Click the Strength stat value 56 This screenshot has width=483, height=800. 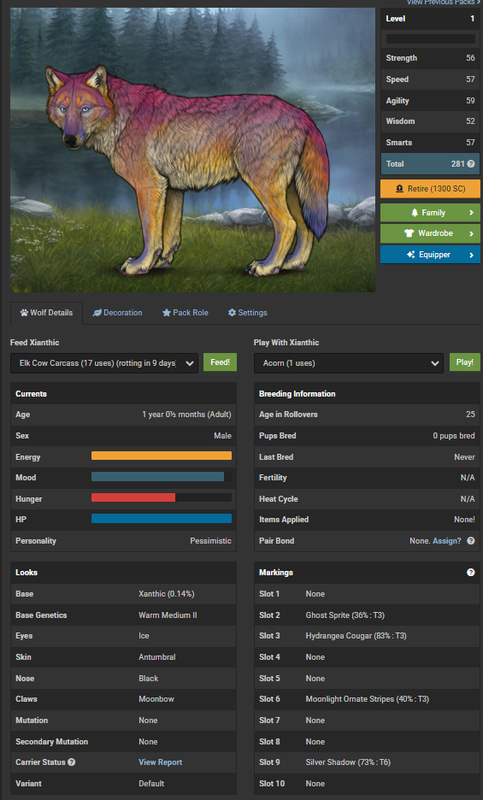[x=470, y=58]
